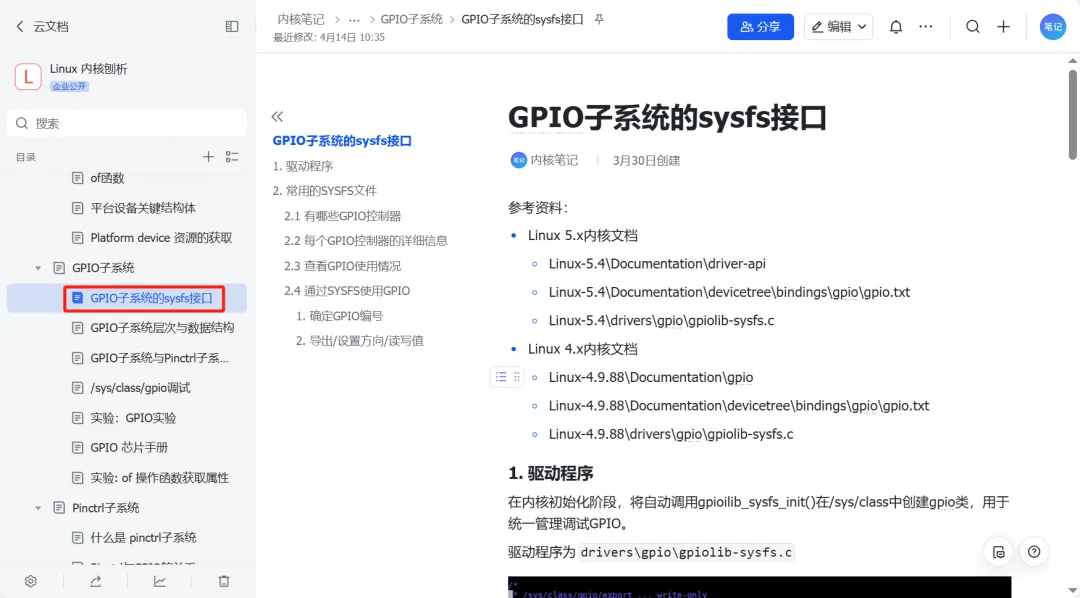Create new with top bar plus icon
Screen dimensions: 1080x598
(1004, 27)
